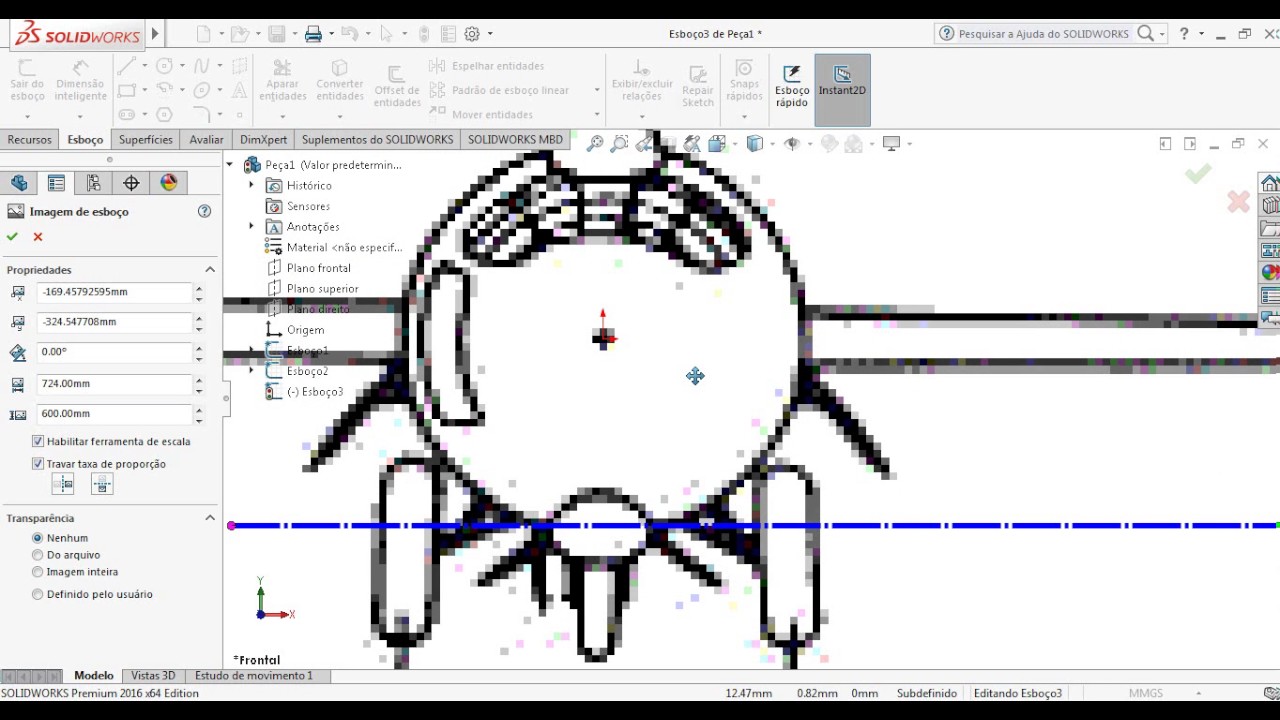1280x720 pixels.
Task: Select the Circle sketch tool
Action: pos(164,66)
